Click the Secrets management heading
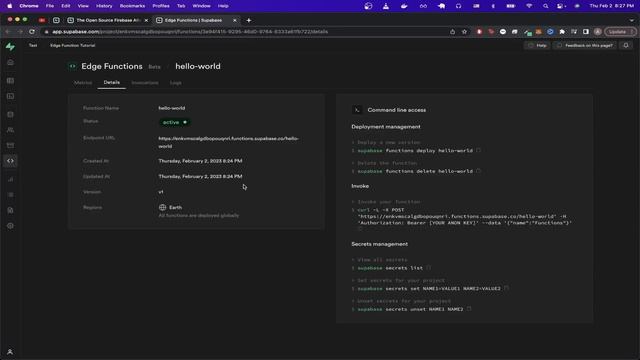640x360 pixels. pyautogui.click(x=379, y=244)
